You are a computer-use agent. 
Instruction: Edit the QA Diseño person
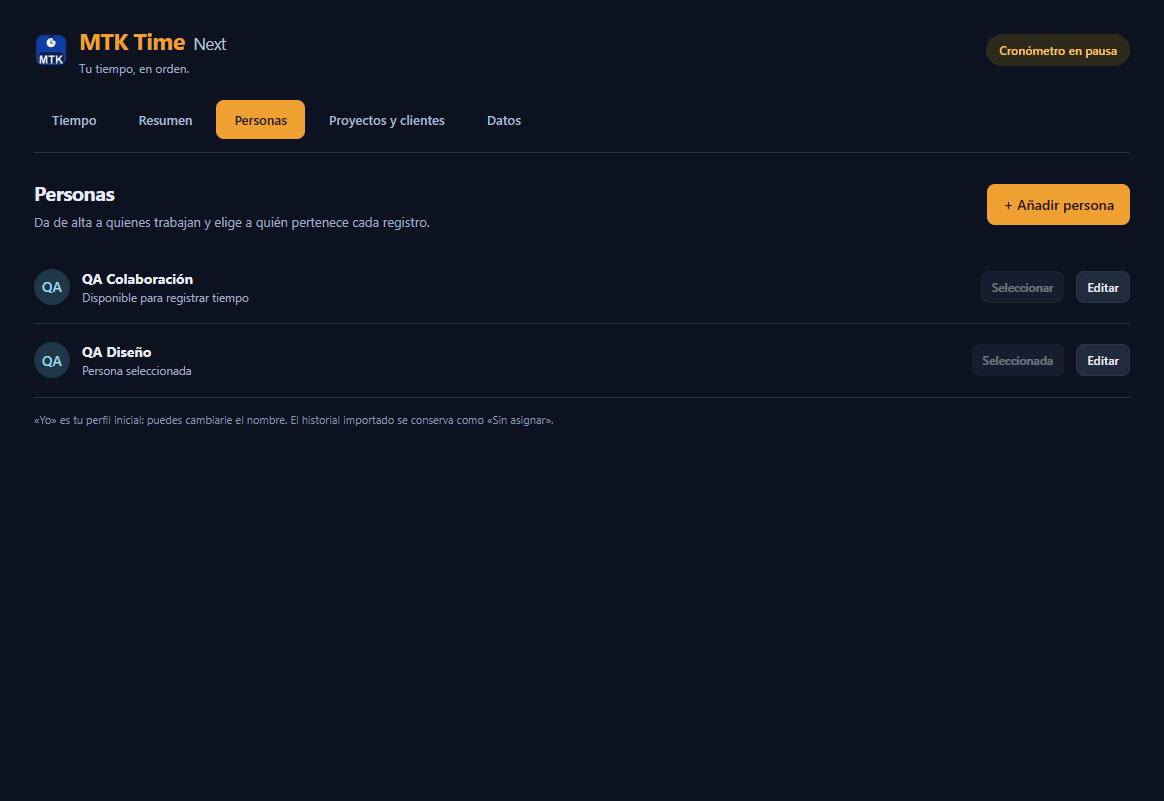tap(1103, 361)
